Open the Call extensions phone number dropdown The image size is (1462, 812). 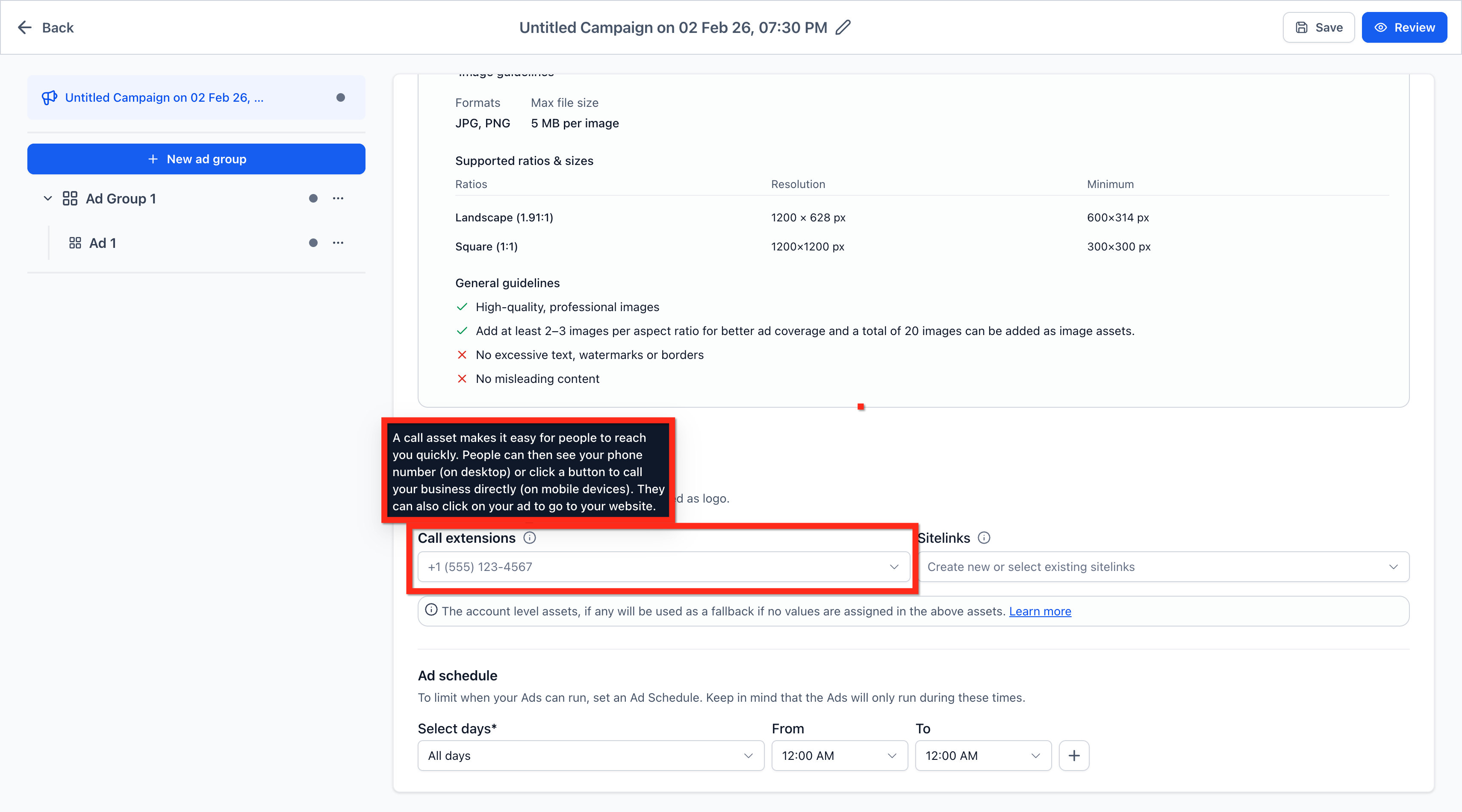(663, 566)
